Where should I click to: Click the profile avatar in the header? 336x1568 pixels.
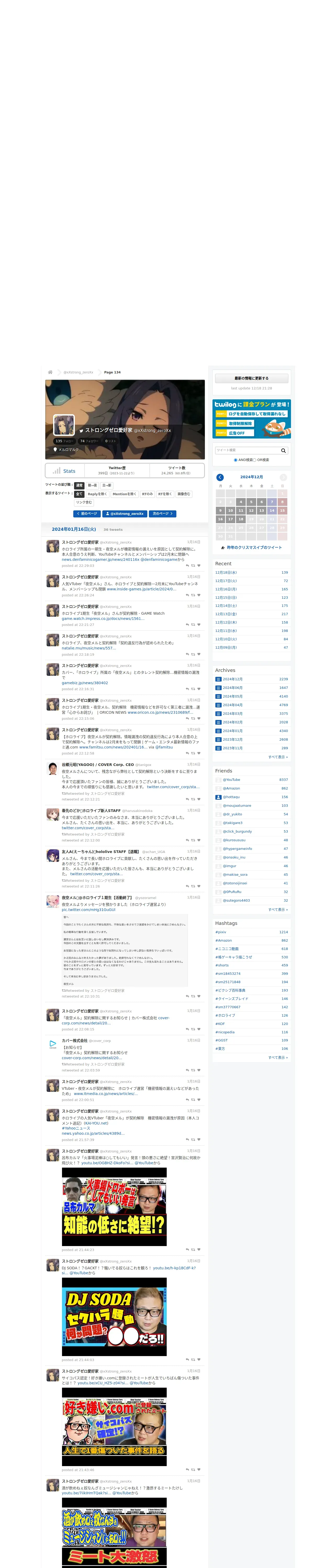64,425
